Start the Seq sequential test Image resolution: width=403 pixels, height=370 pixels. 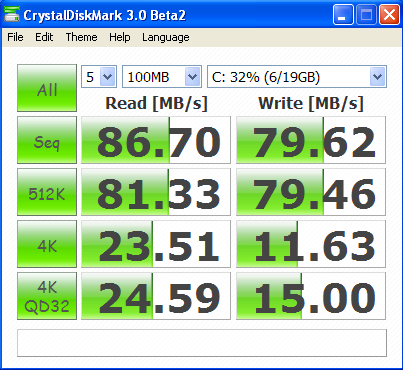click(x=47, y=140)
